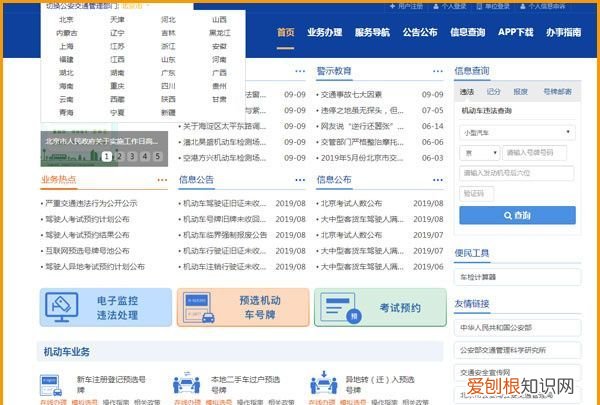Go to carousel slide 4
Screen dimensions: 600x405
145,156
